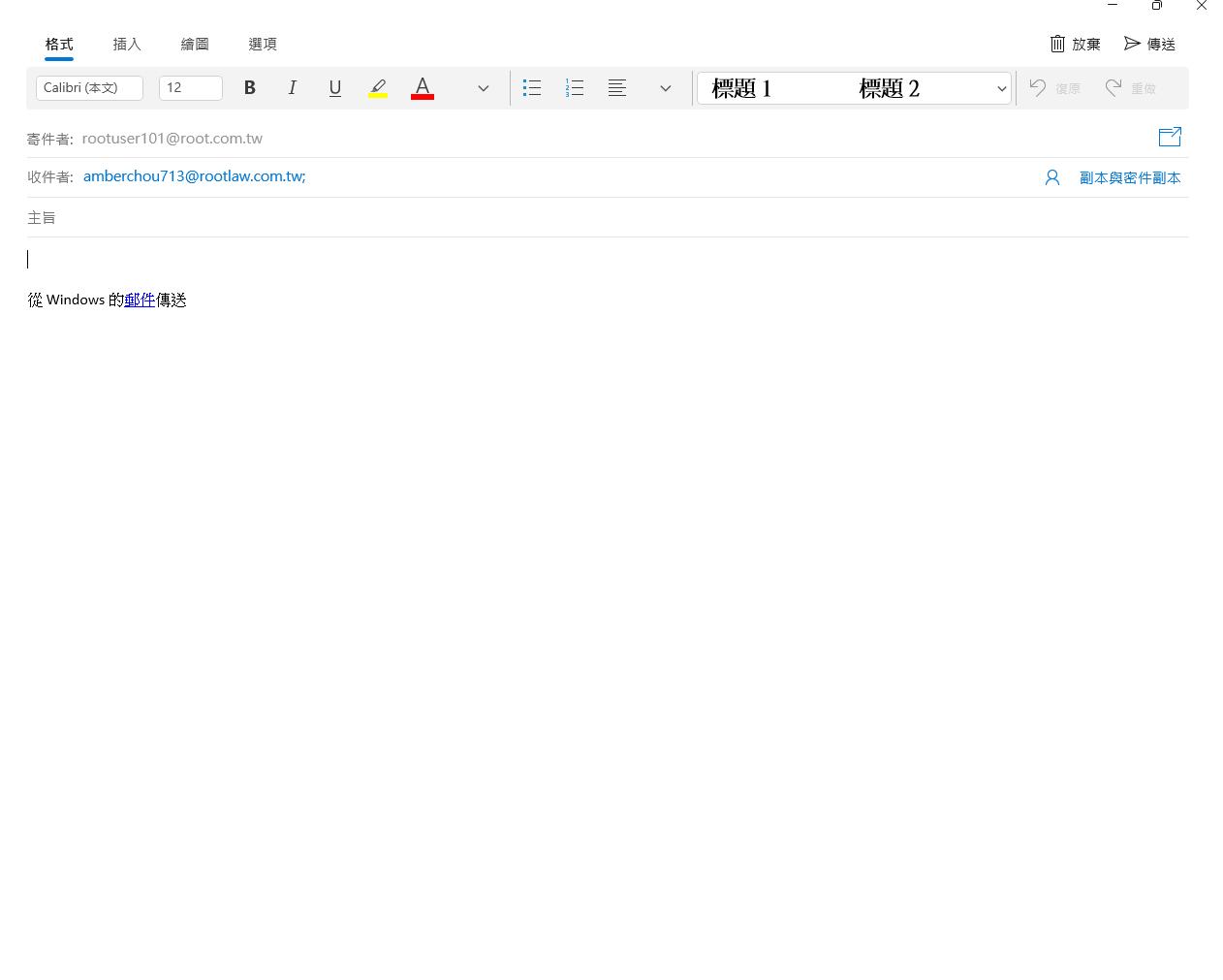The height and width of the screenshot is (980, 1223).
Task: Apply the 標題 2 heading style
Action: coord(889,88)
